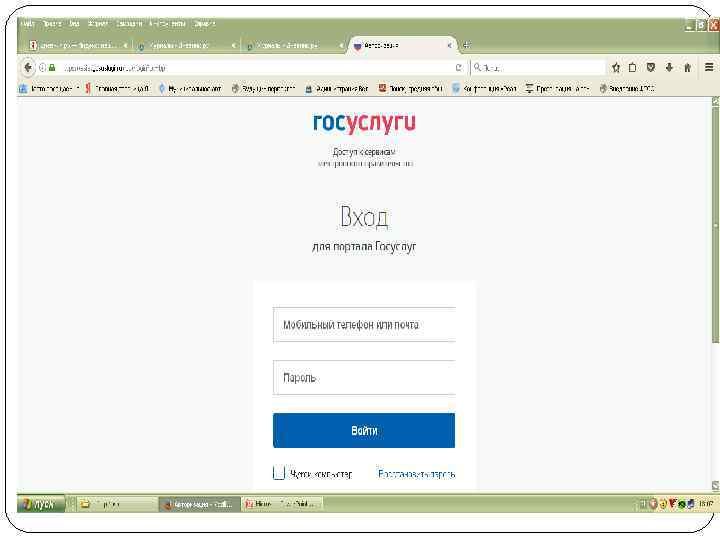This screenshot has height=540, width=720.
Task: Click the Пароль input field
Action: [364, 378]
